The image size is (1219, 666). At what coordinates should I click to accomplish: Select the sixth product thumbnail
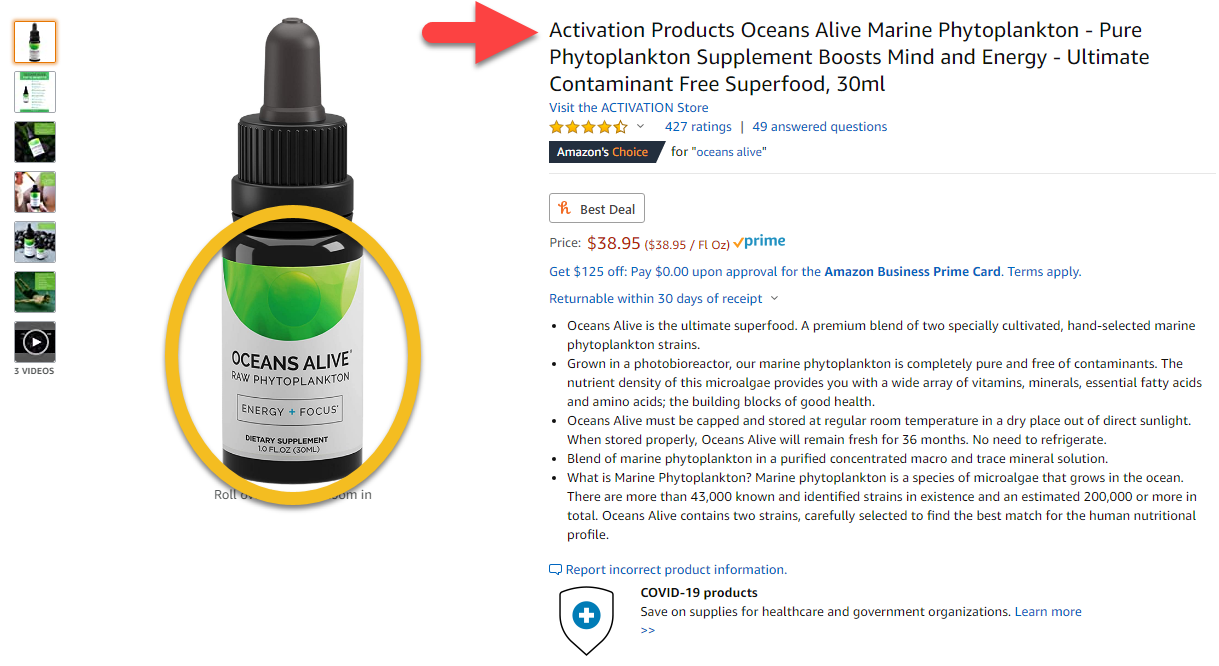35,292
